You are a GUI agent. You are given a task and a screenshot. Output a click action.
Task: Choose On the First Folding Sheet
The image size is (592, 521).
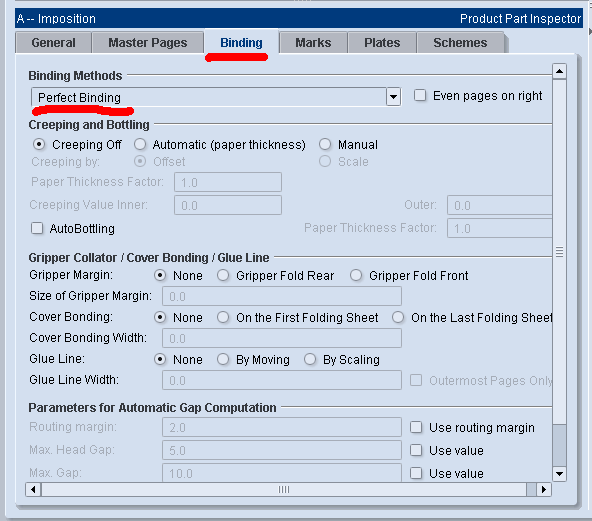[223, 317]
